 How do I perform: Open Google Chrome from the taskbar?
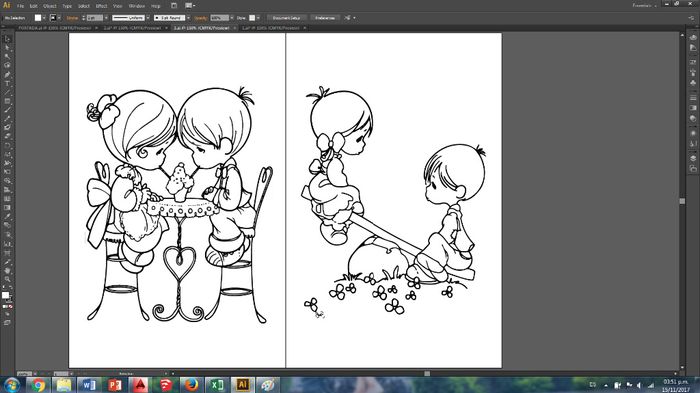click(x=38, y=385)
